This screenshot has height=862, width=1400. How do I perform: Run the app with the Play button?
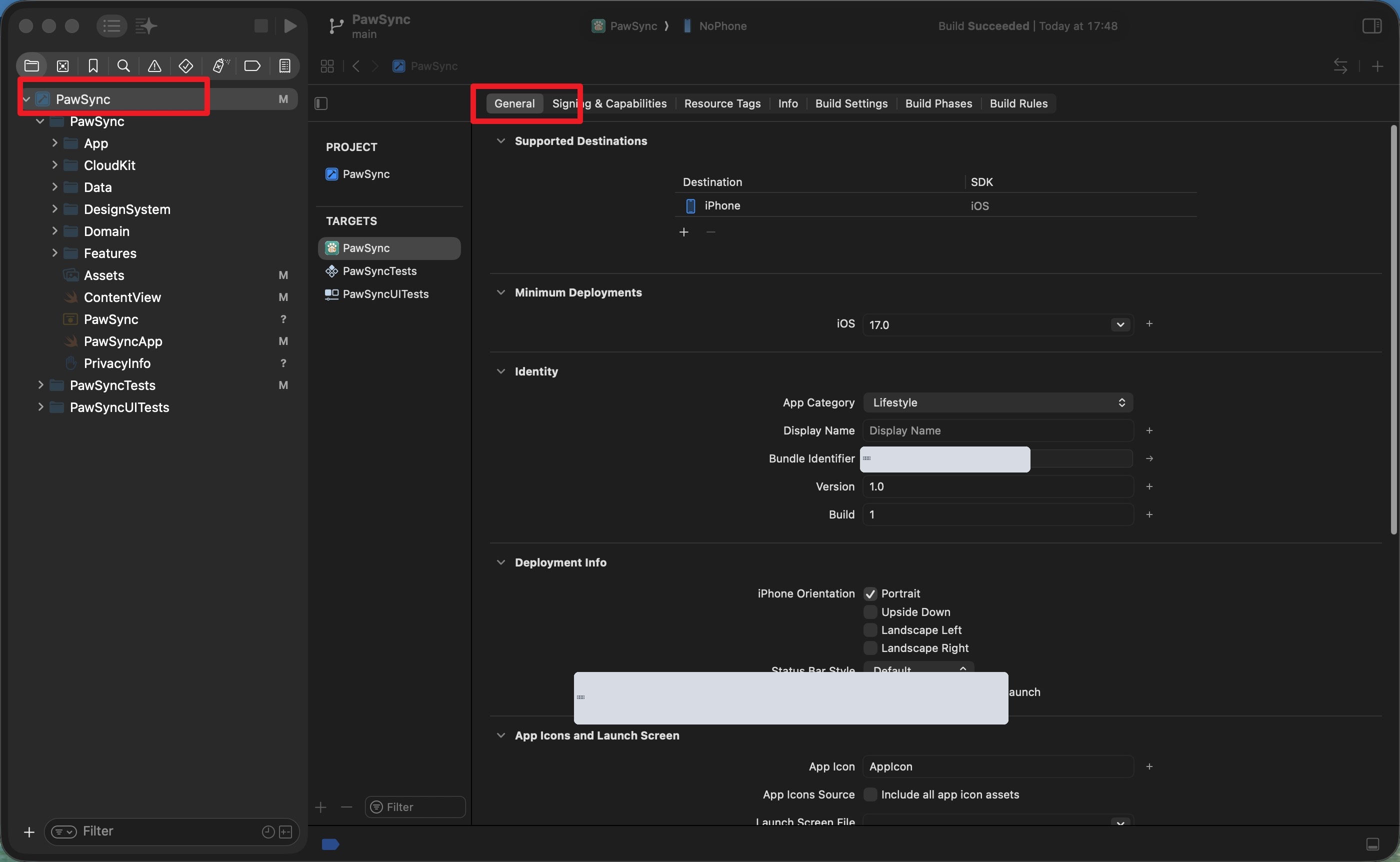pos(290,25)
